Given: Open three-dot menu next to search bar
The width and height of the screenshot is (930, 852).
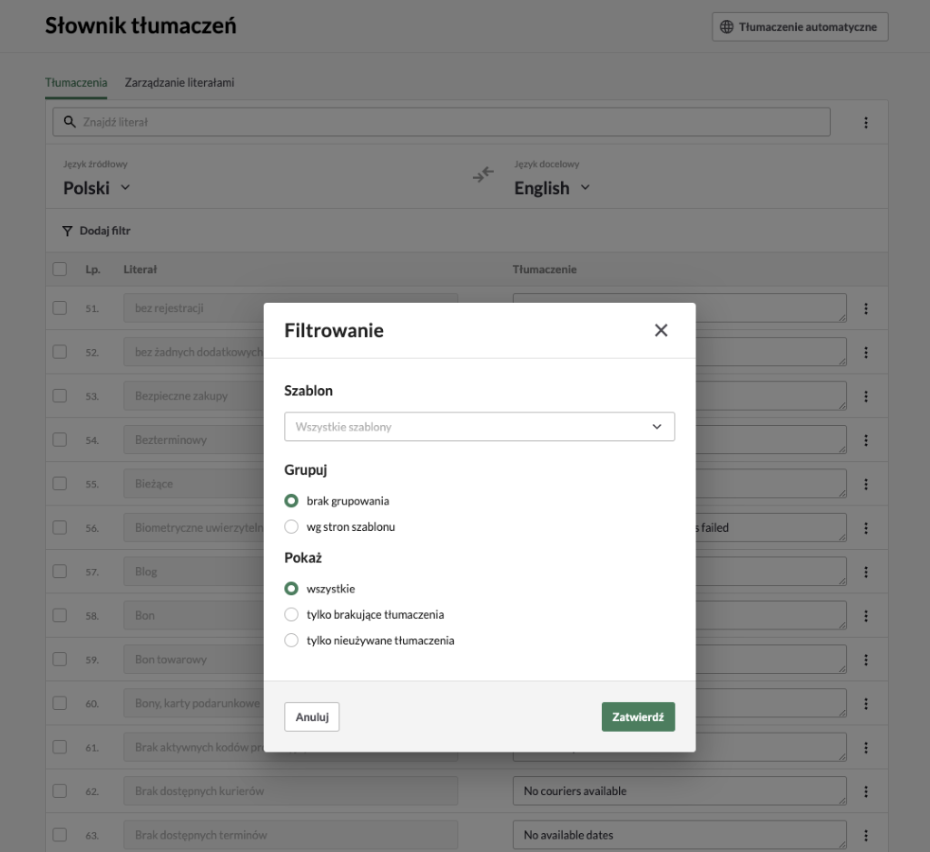Looking at the screenshot, I should pos(866,122).
